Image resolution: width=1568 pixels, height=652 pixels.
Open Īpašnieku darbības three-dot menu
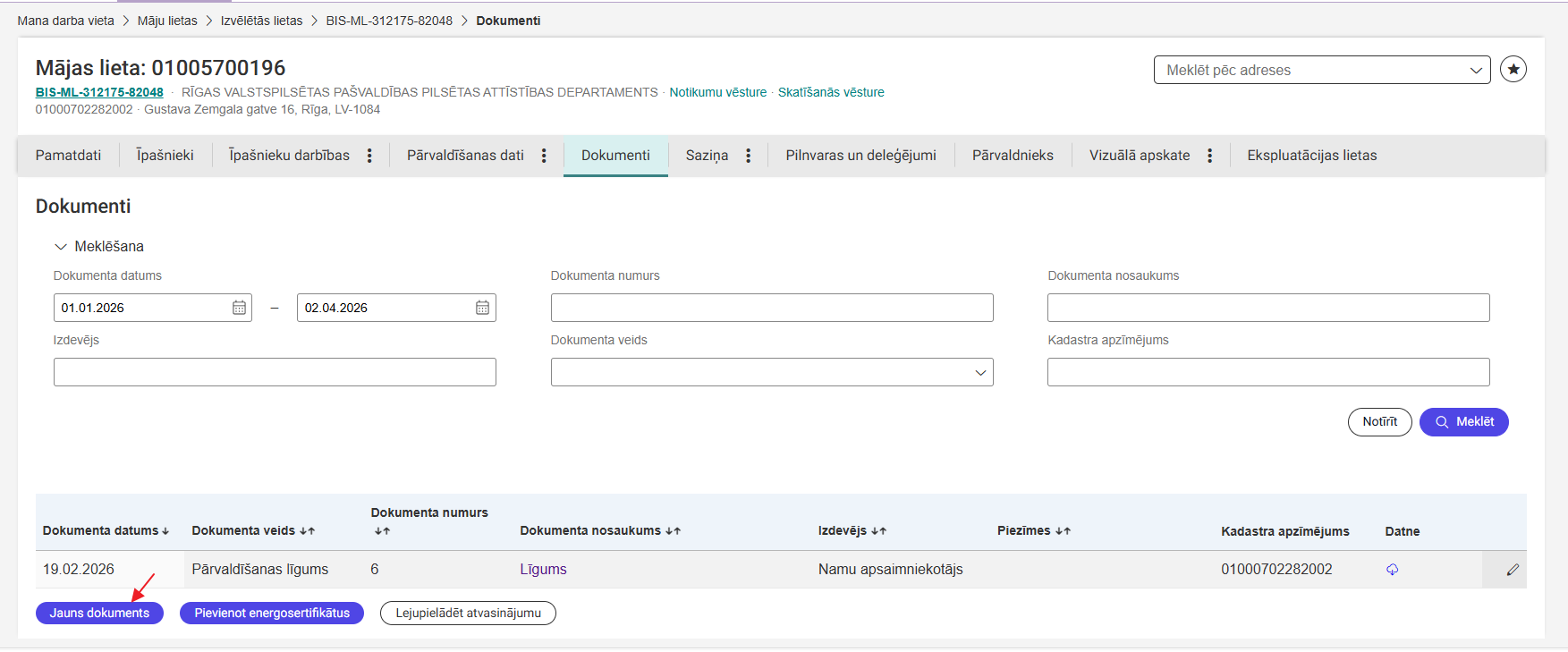click(369, 156)
